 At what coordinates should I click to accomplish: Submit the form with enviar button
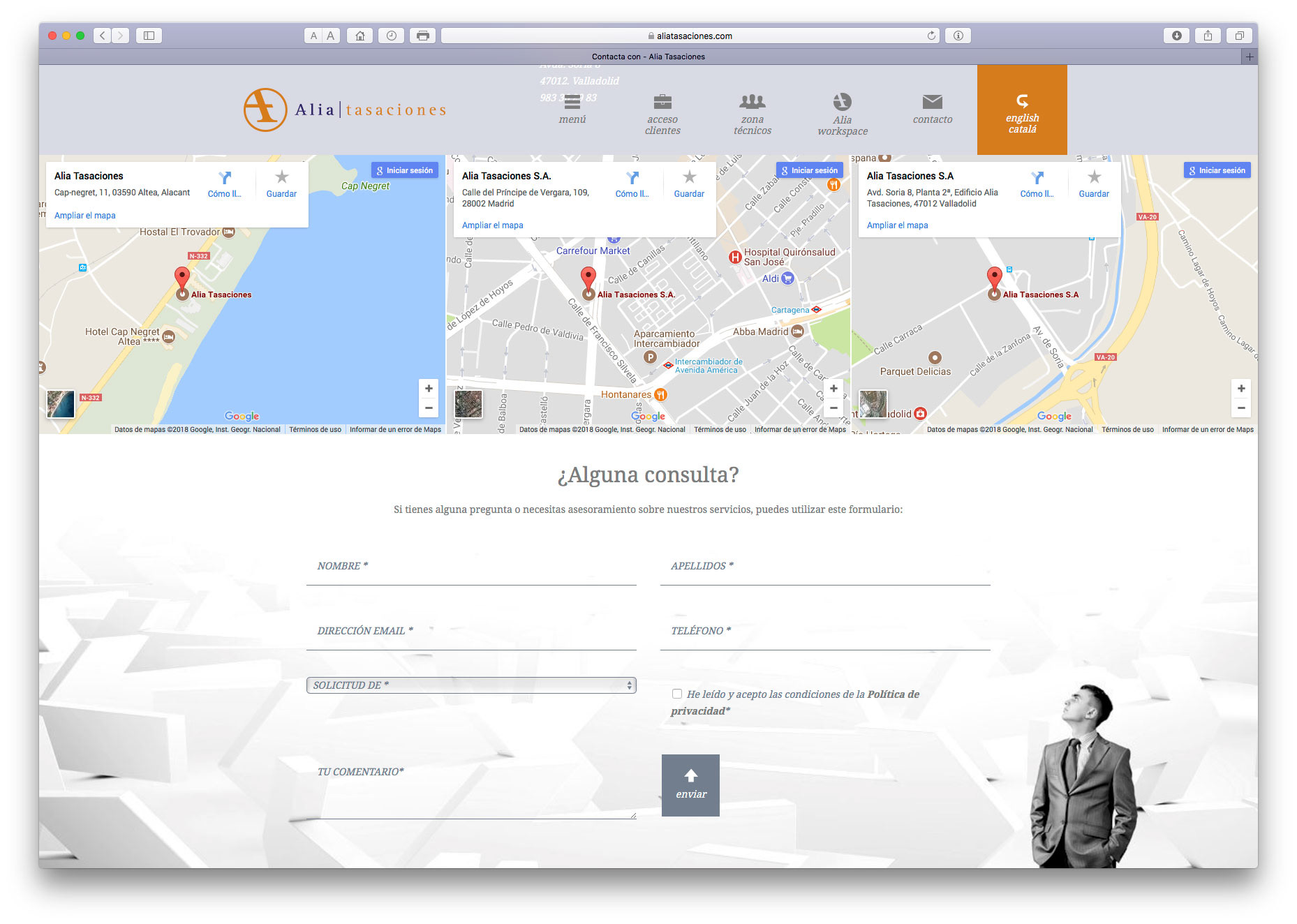point(690,785)
